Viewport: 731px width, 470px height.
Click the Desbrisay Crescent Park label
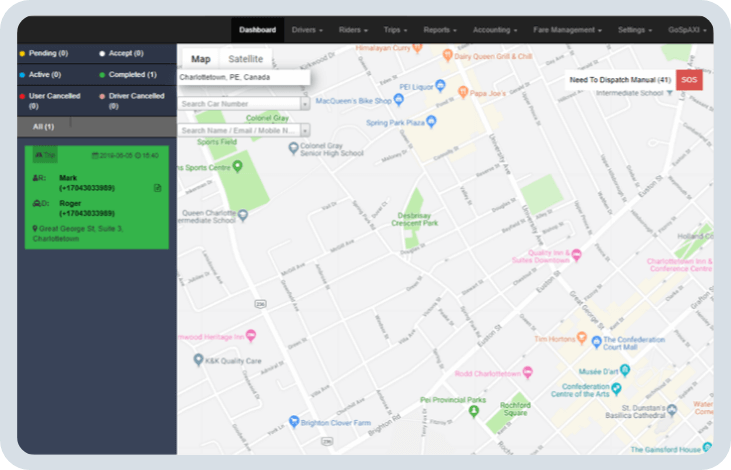coord(414,219)
